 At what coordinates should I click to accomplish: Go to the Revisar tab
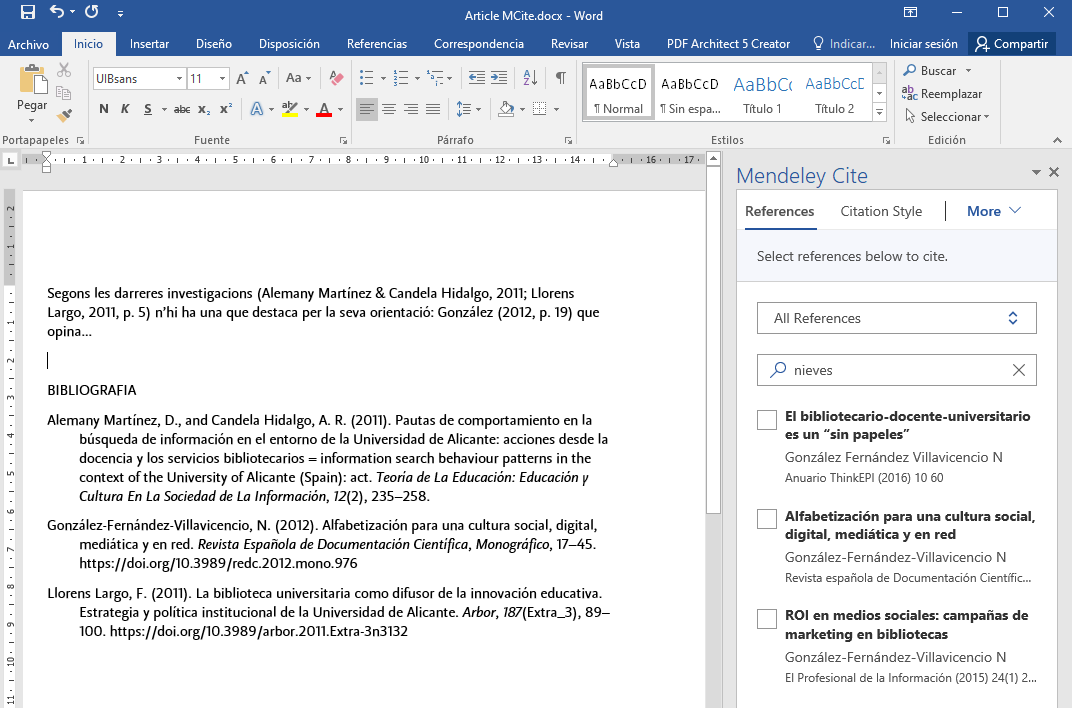pyautogui.click(x=570, y=44)
